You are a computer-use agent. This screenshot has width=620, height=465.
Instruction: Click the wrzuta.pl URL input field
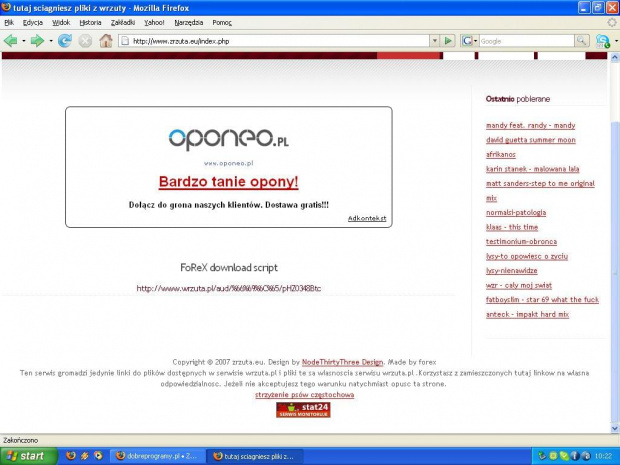tap(229, 288)
